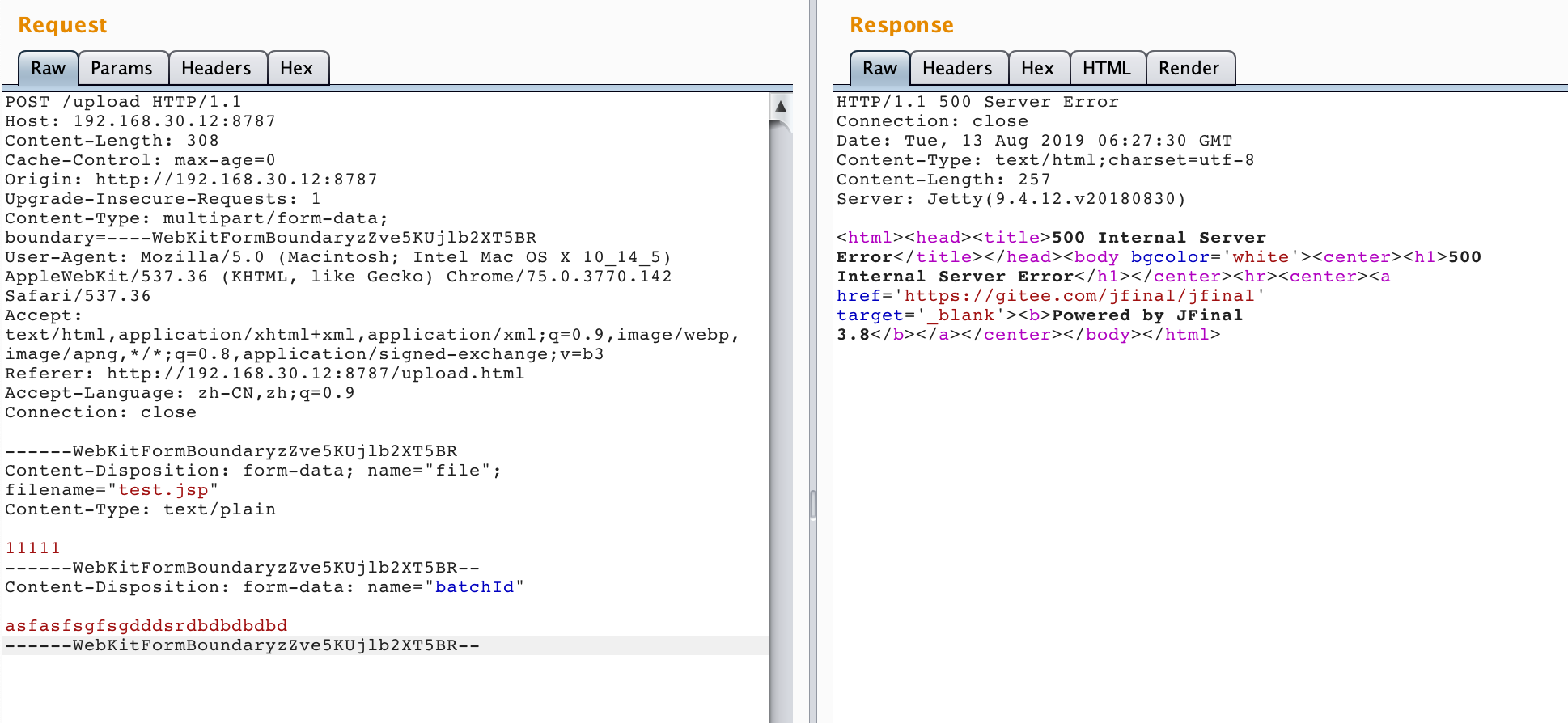1568x723 pixels.
Task: Click the request pane vertical scrollbar track
Action: [x=781, y=421]
